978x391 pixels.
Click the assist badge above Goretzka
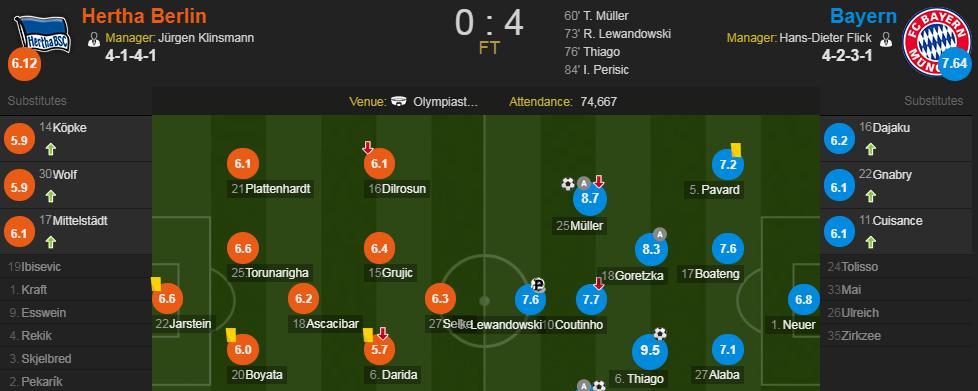[660, 234]
